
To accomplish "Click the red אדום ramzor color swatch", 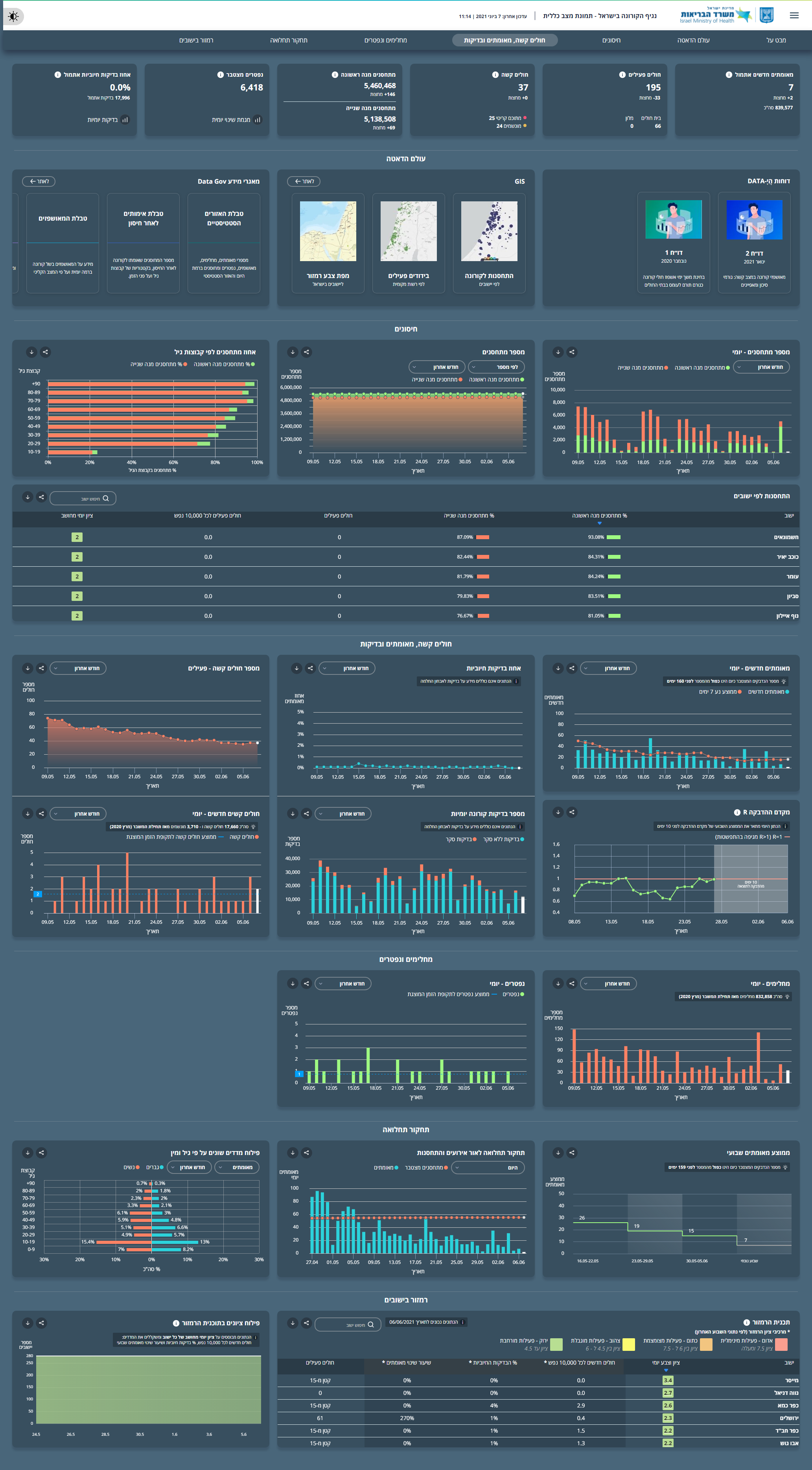I will [x=781, y=1344].
